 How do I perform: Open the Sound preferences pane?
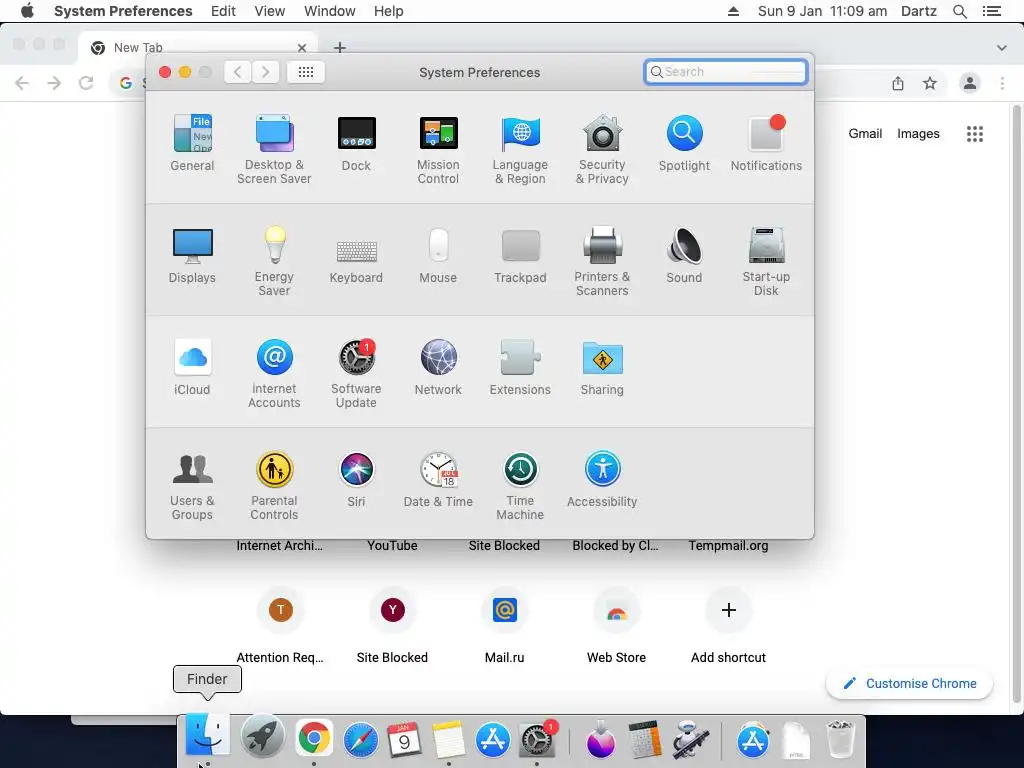tap(684, 255)
